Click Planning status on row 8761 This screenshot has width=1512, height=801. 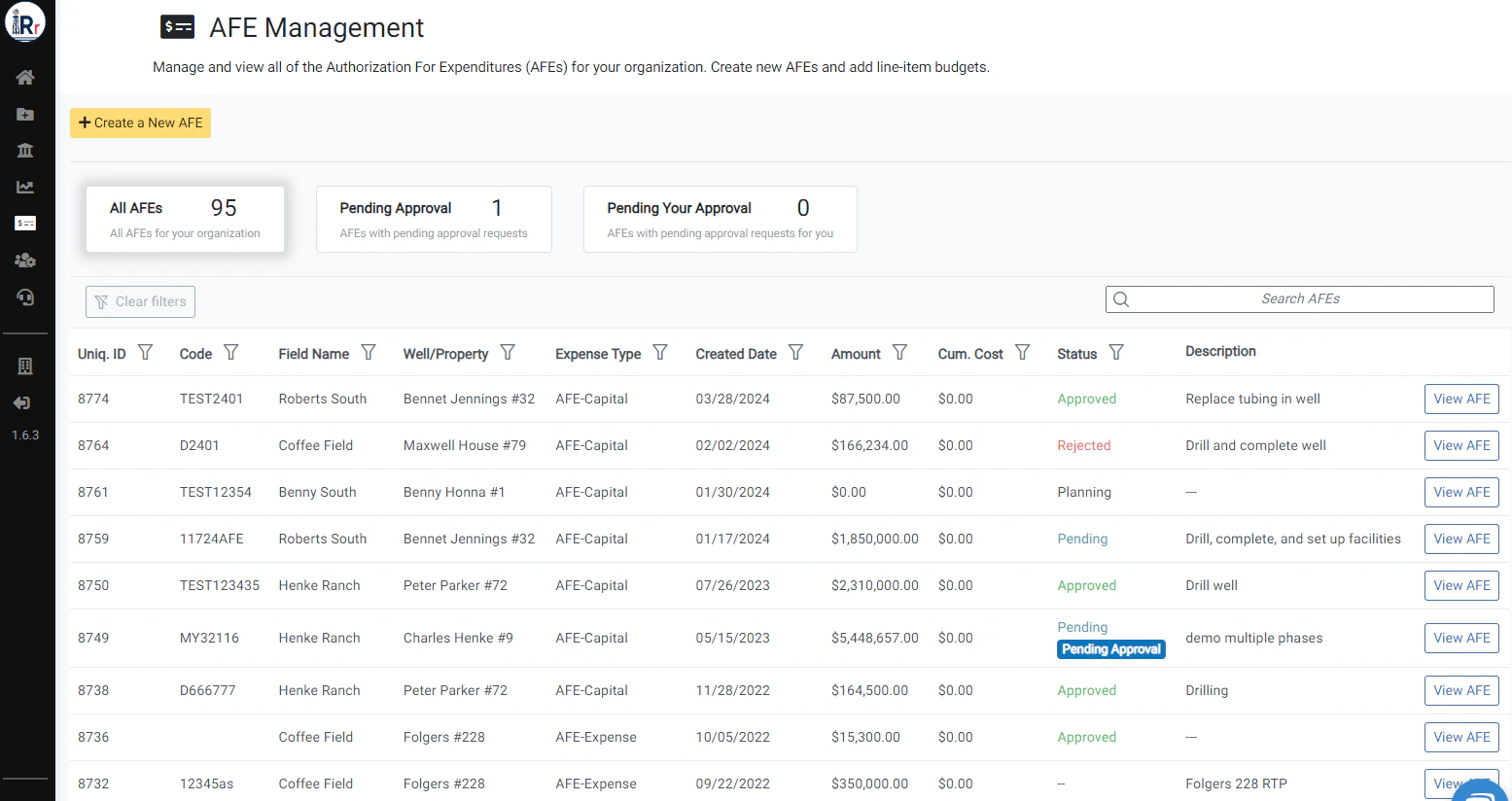pos(1084,492)
